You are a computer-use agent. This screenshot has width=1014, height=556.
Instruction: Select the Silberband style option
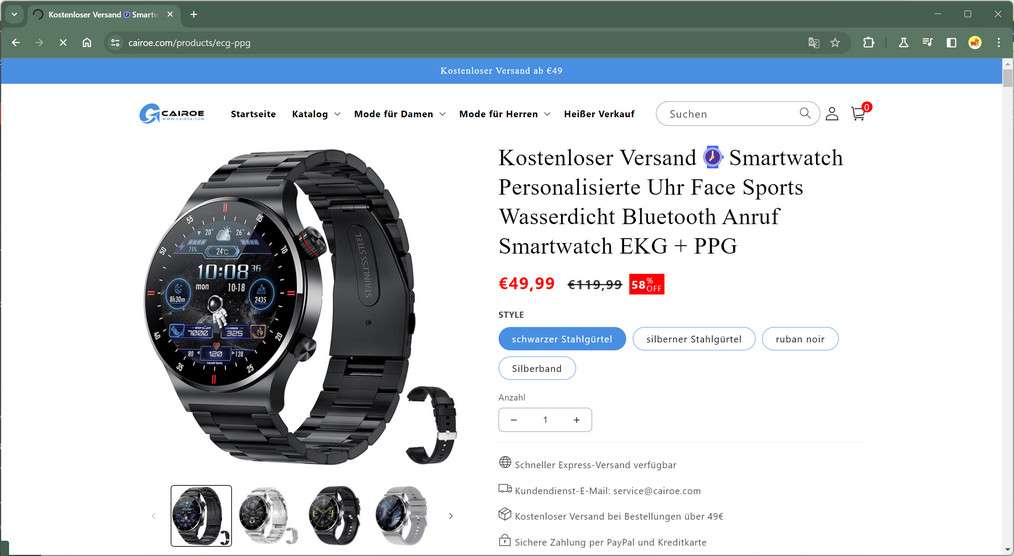click(x=537, y=369)
